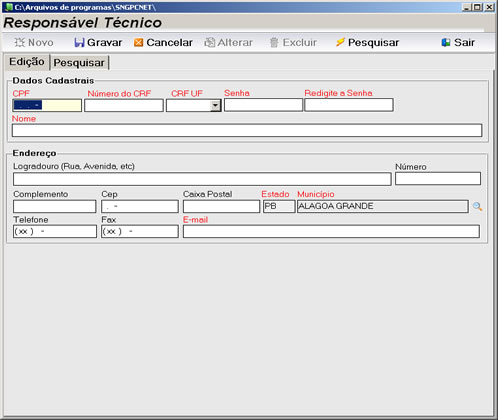The width and height of the screenshot is (498, 420).
Task: Click the Alterar edit icon
Action: [210, 42]
